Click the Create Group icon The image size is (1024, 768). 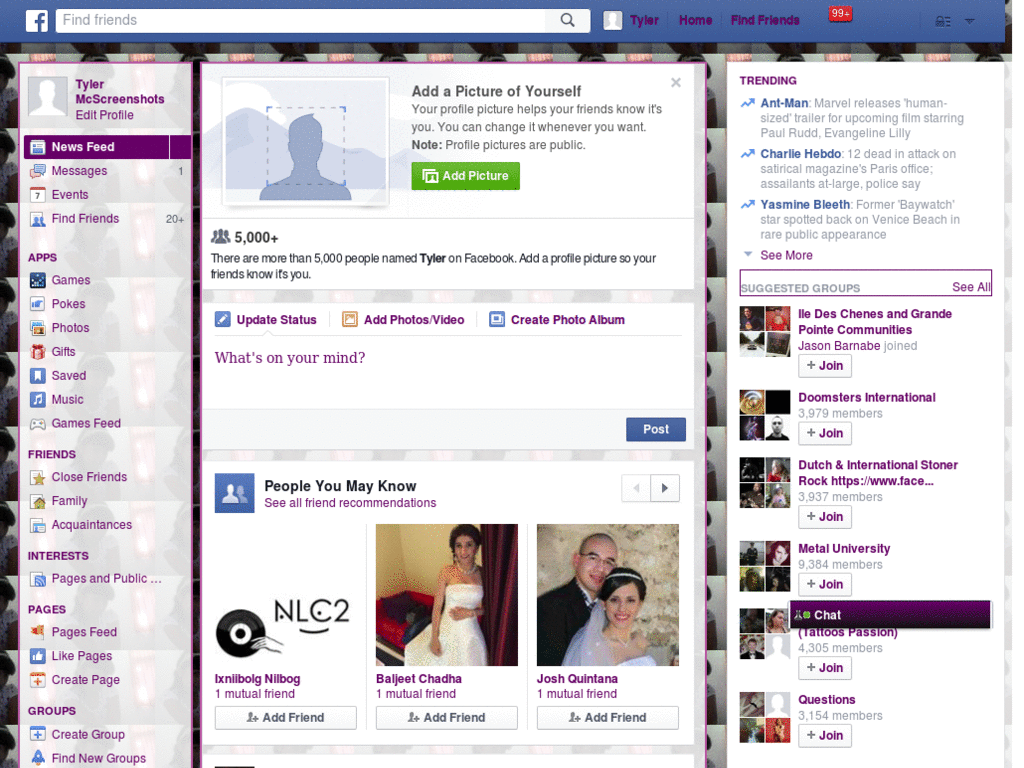38,735
